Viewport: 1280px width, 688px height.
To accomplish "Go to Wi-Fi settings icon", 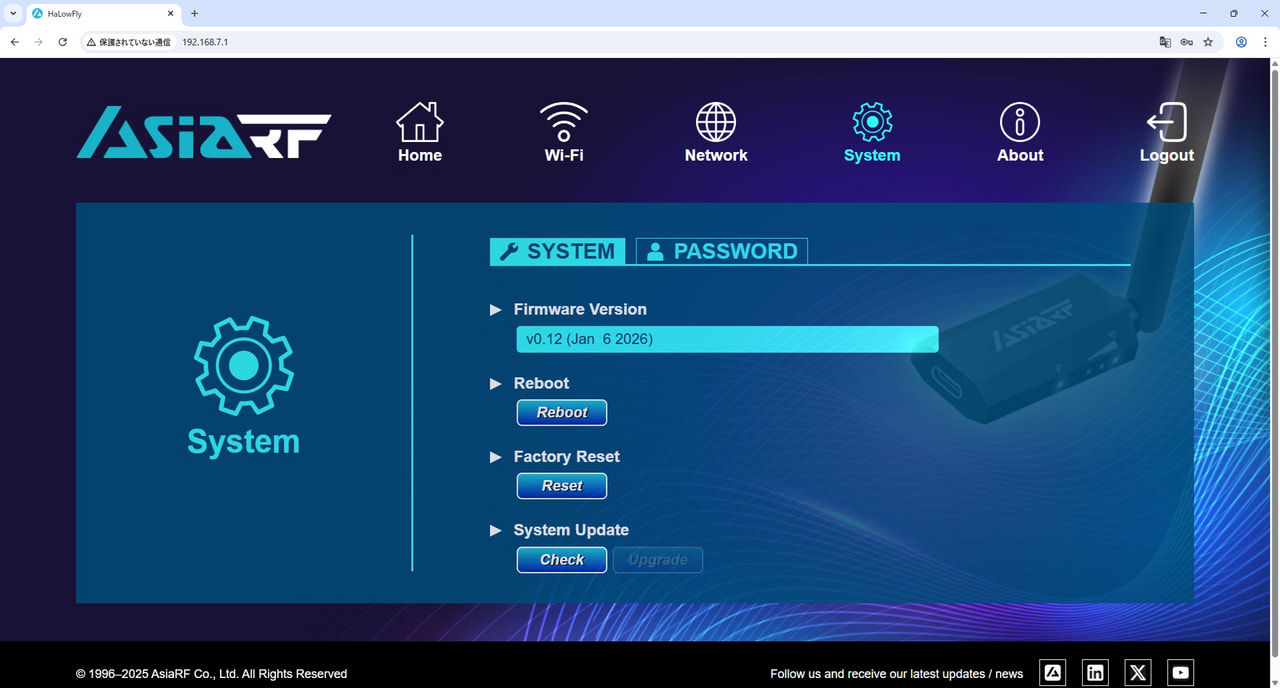I will 564,123.
